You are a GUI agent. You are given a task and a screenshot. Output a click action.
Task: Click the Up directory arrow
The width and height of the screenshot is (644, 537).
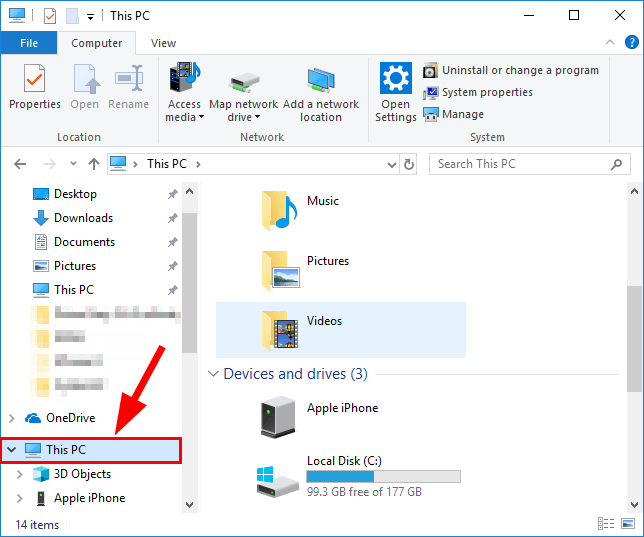point(94,164)
